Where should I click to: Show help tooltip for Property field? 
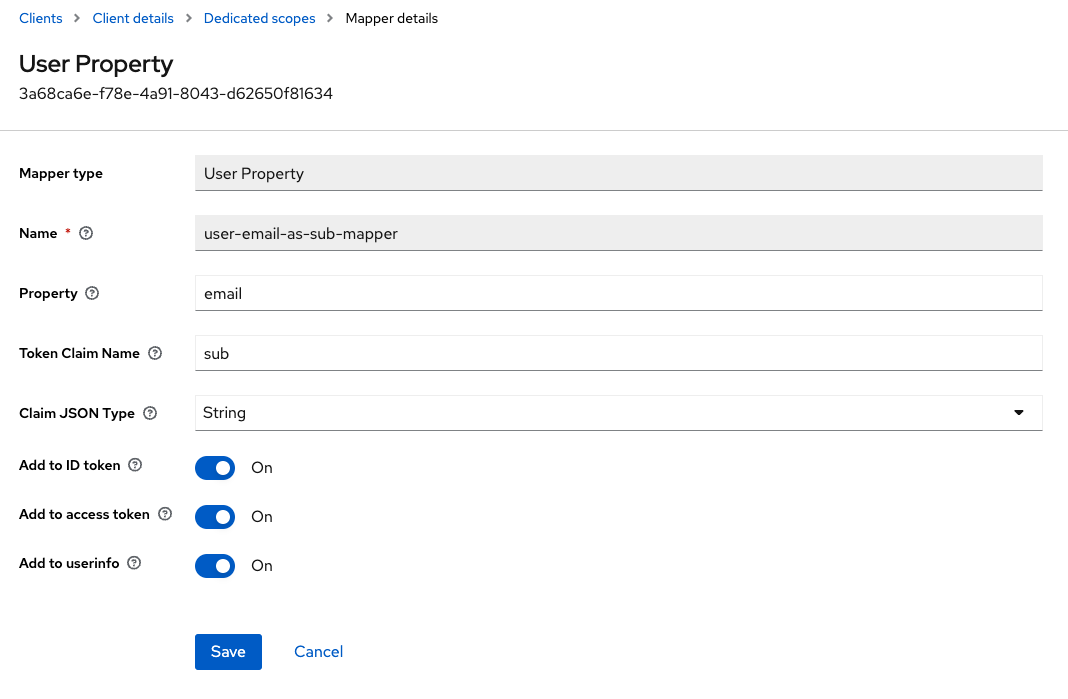tap(92, 293)
